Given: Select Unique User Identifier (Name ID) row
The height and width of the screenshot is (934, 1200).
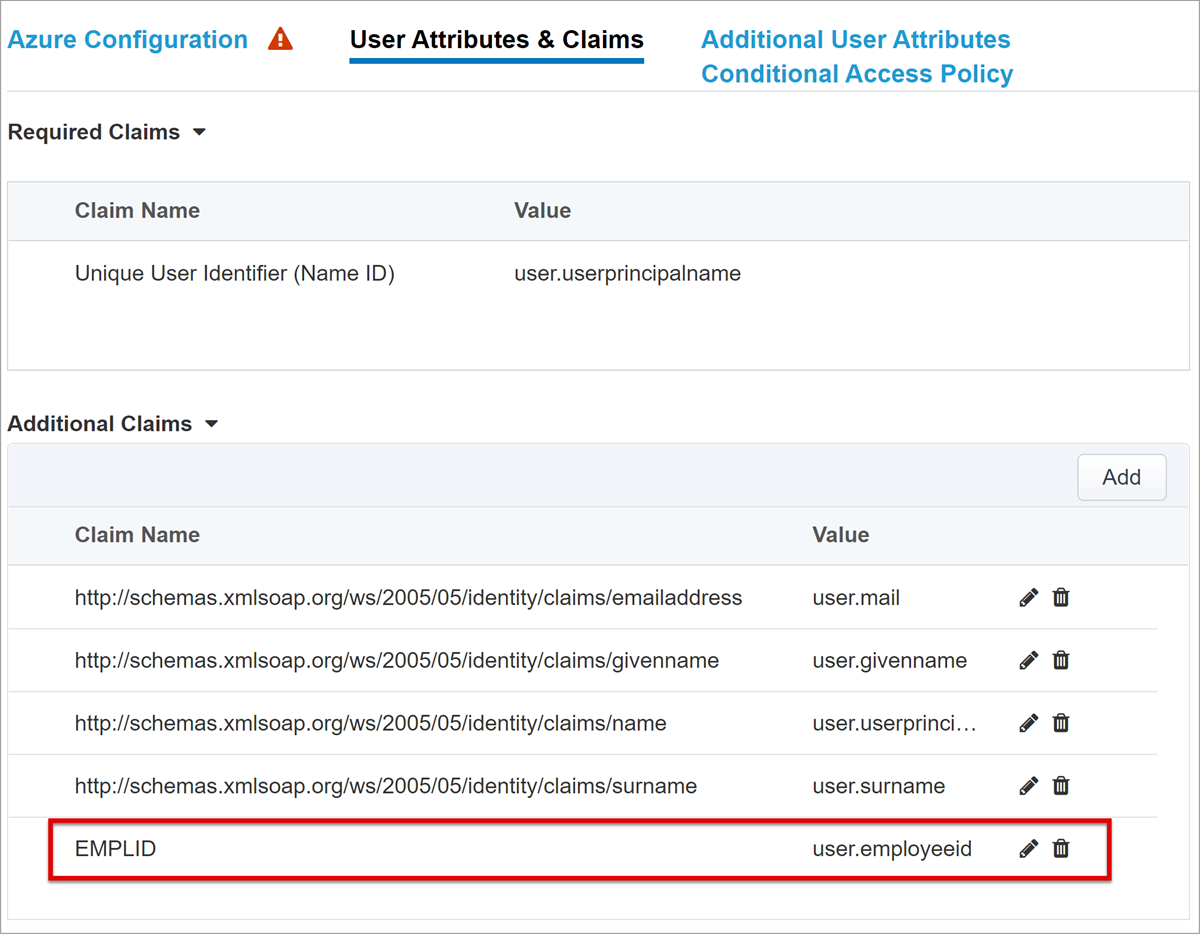Looking at the screenshot, I should (600, 273).
